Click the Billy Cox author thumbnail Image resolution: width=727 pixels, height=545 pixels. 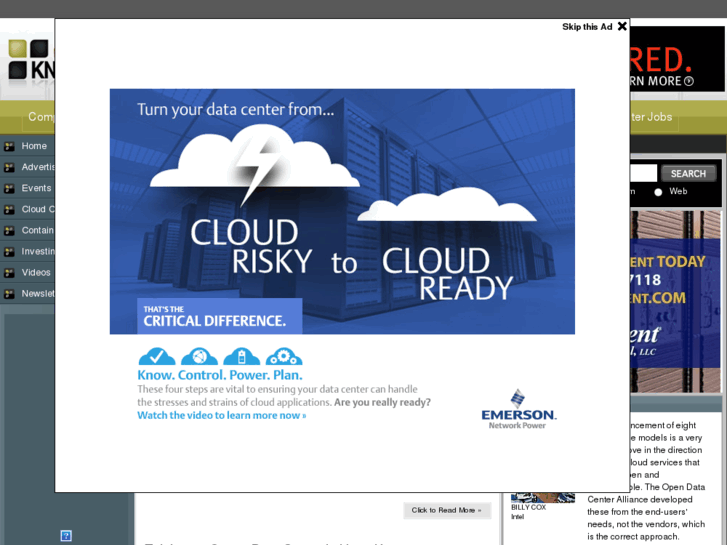pyautogui.click(x=543, y=497)
